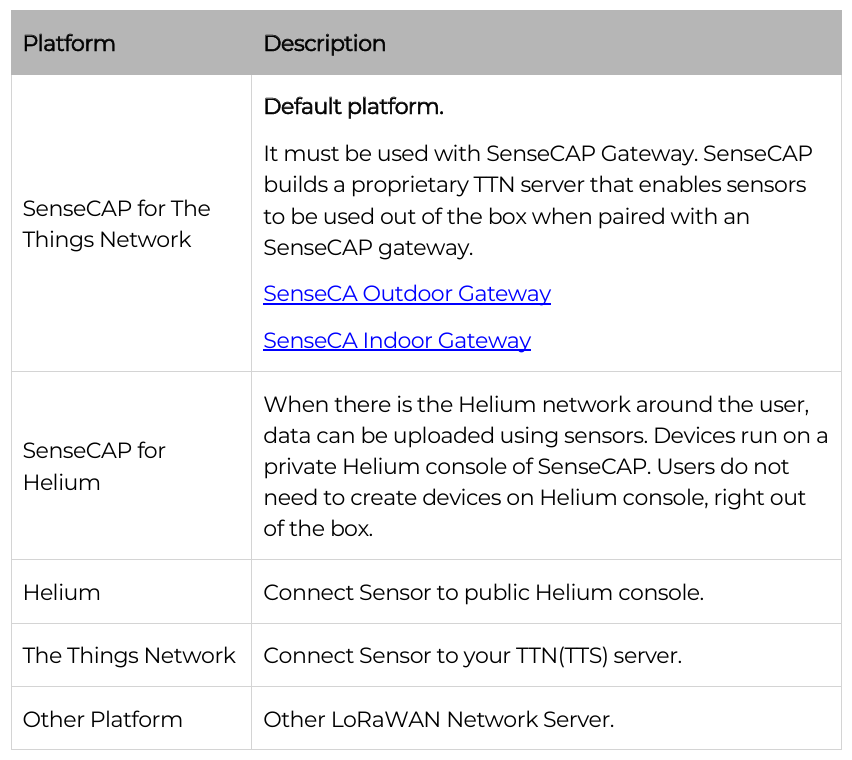Click the word Outdoor in the gateway link

tap(408, 293)
